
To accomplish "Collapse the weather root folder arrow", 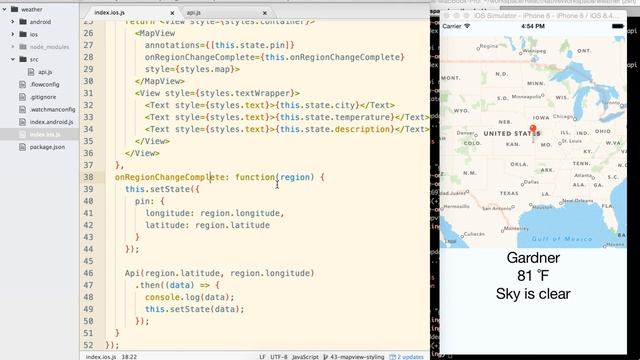I will tap(4, 9).
